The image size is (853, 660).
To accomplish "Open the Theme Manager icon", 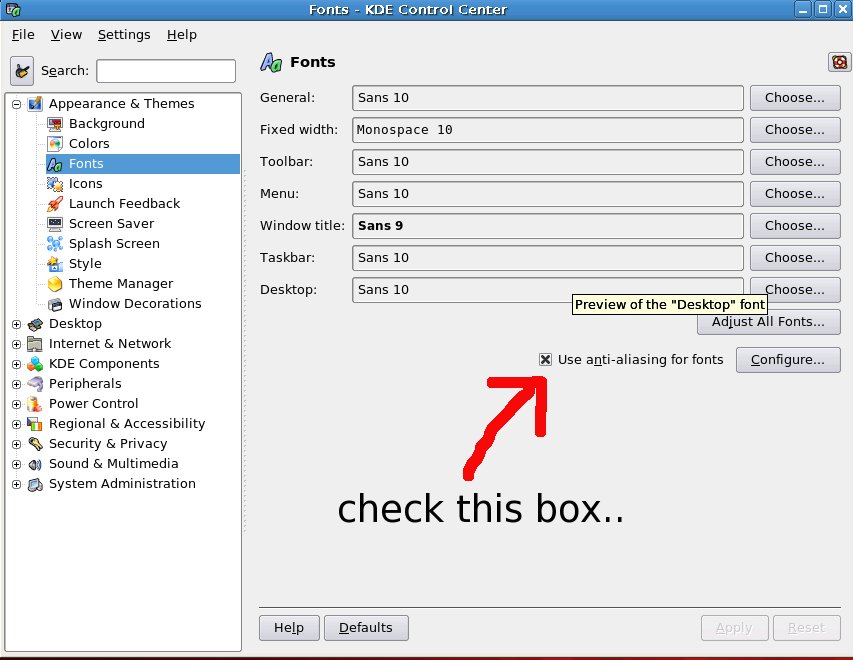I will (55, 284).
